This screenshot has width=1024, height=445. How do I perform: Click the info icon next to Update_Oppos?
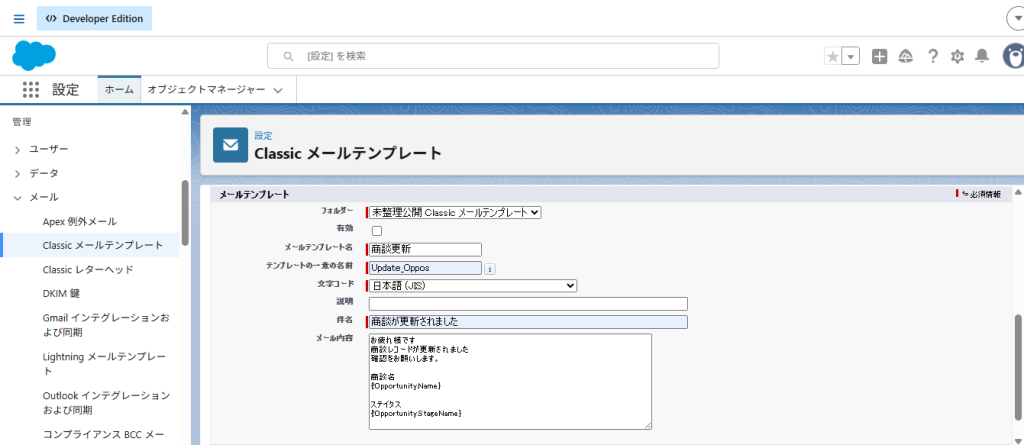click(490, 268)
